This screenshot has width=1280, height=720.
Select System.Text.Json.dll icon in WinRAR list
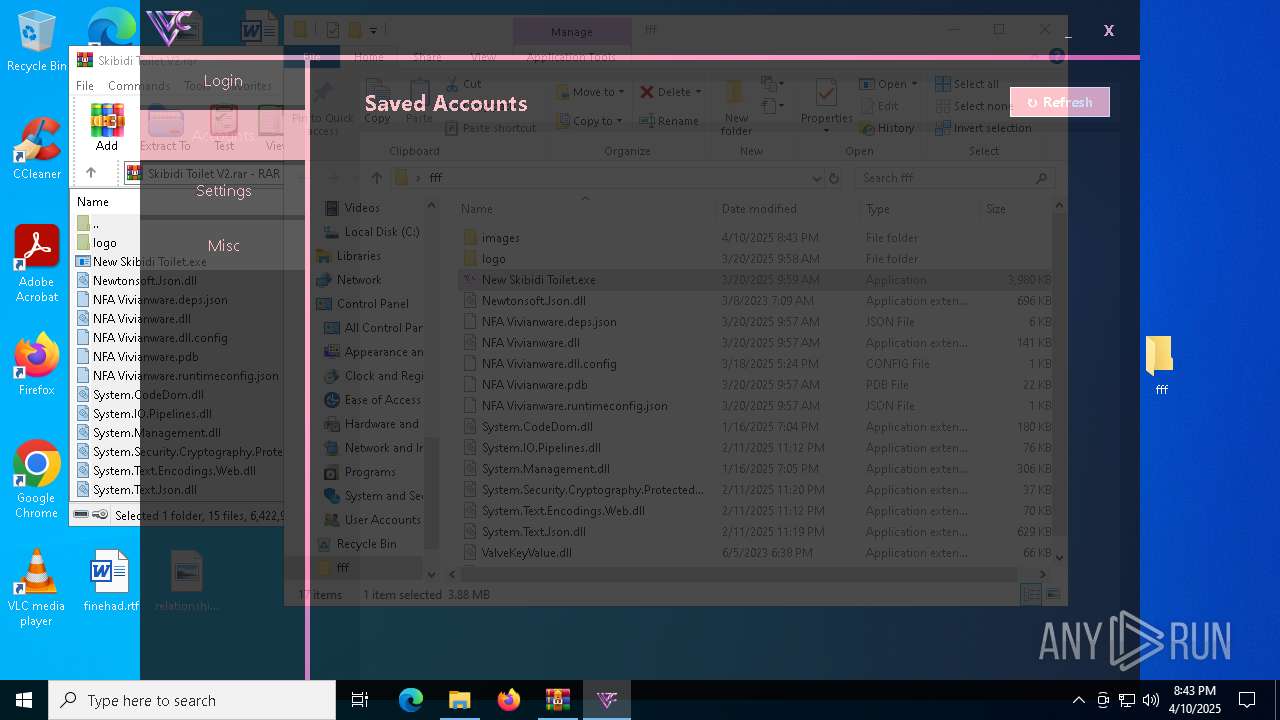pos(84,490)
